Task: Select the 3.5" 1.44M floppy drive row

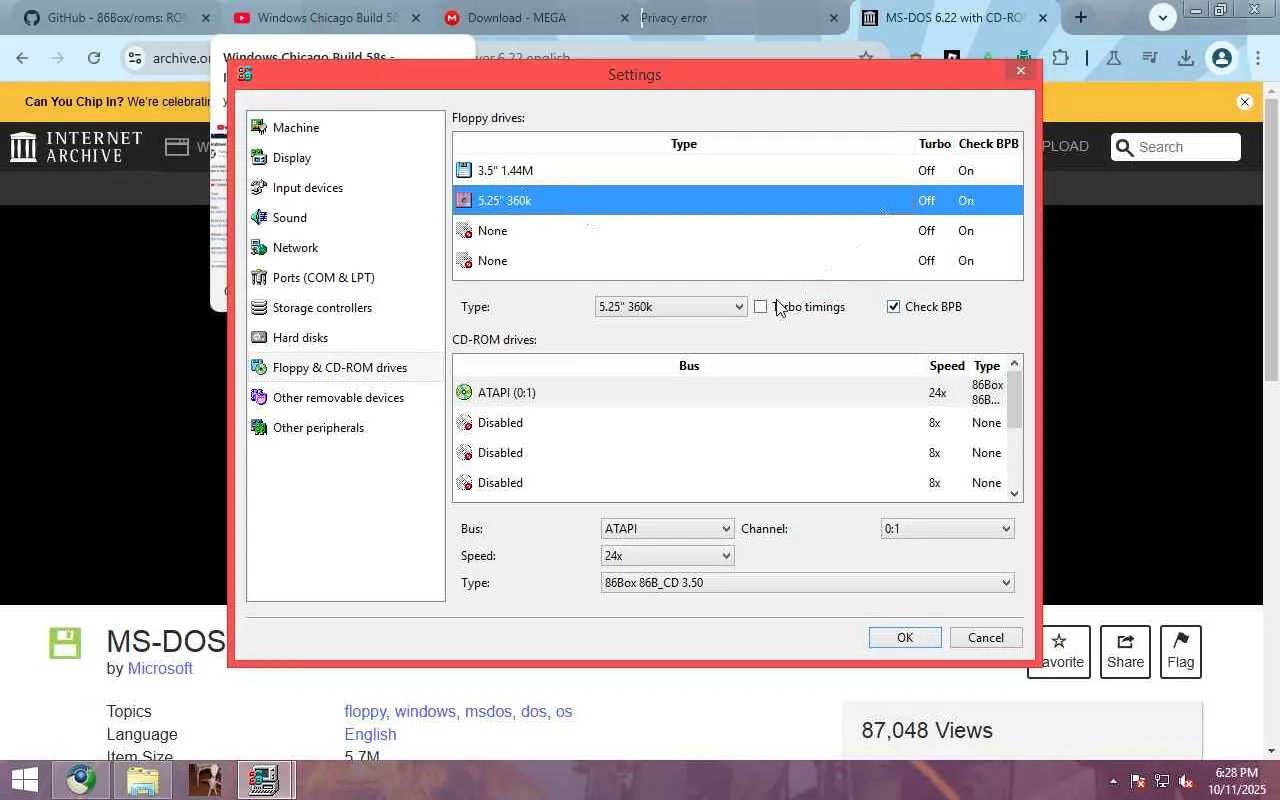Action: coord(738,170)
